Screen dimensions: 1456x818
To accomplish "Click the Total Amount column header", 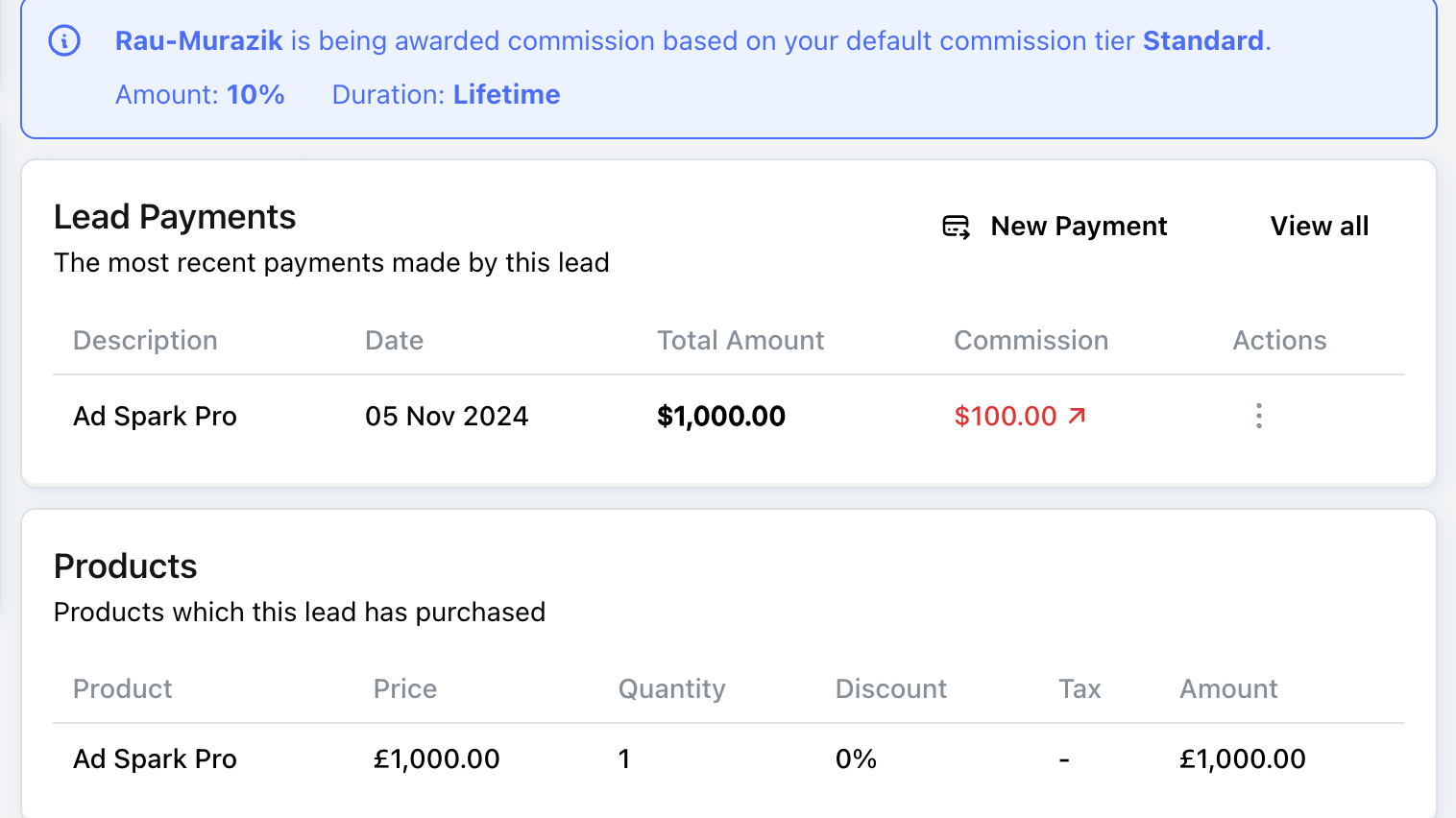I will (x=740, y=341).
